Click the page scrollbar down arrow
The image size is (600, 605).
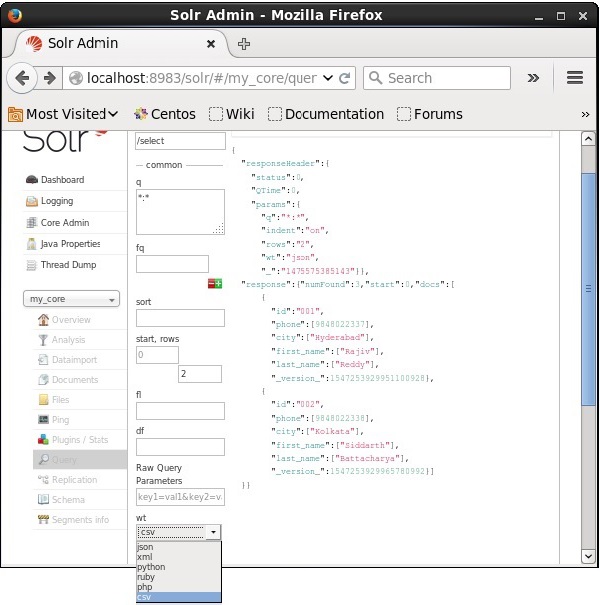[588, 556]
